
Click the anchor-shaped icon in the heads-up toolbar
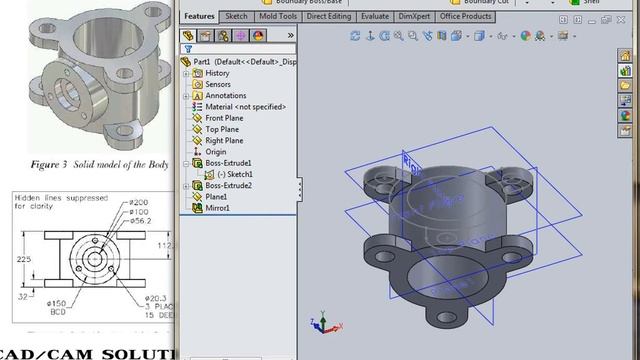point(370,36)
